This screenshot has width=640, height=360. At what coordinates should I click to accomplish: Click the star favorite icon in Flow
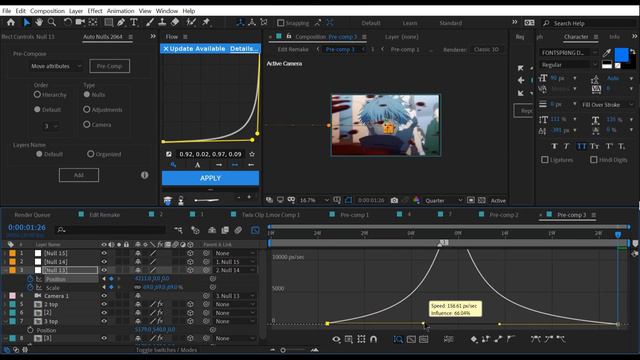252,154
